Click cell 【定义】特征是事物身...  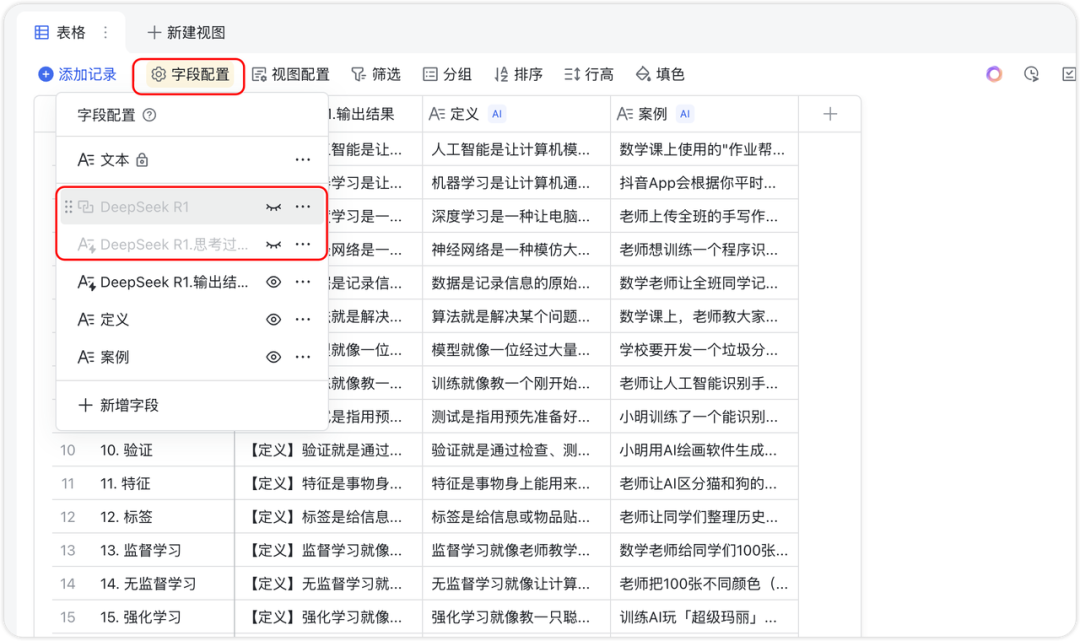(329, 484)
